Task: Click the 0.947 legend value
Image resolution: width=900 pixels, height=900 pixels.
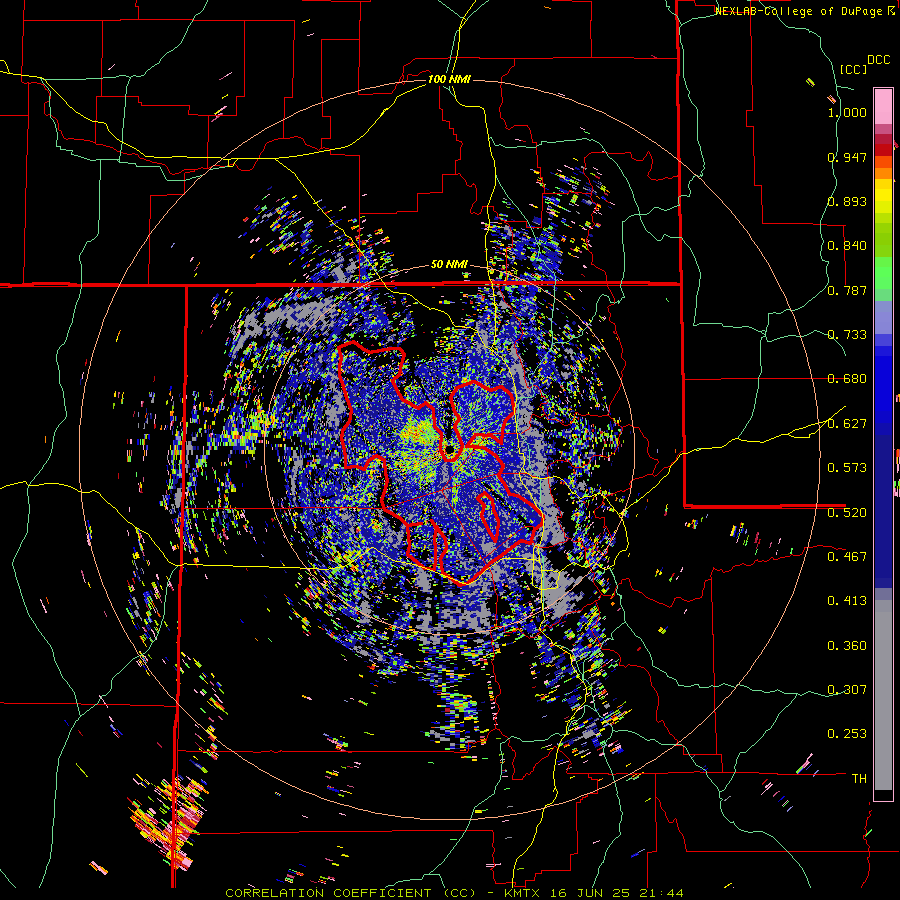Action: point(847,157)
